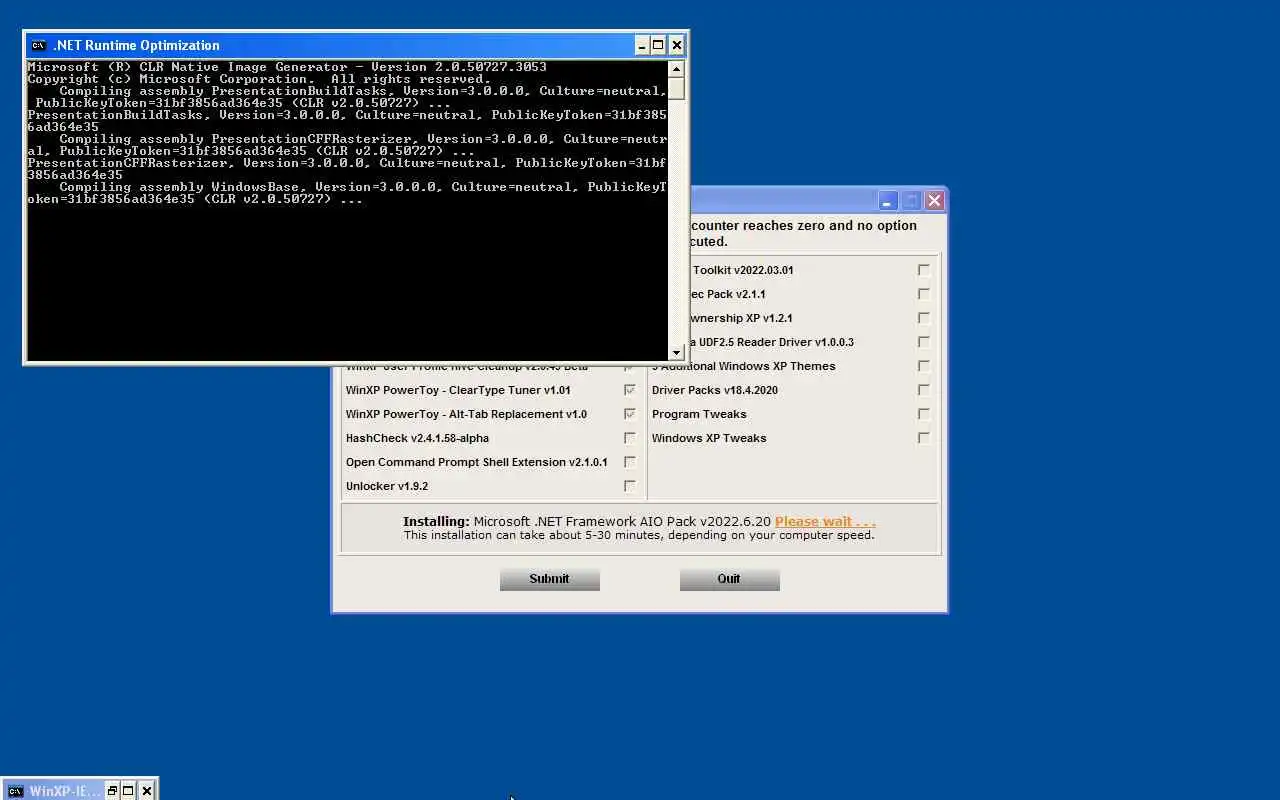Click 'counter reaches zero and no option' text
Image resolution: width=1280 pixels, height=800 pixels.
tap(803, 225)
